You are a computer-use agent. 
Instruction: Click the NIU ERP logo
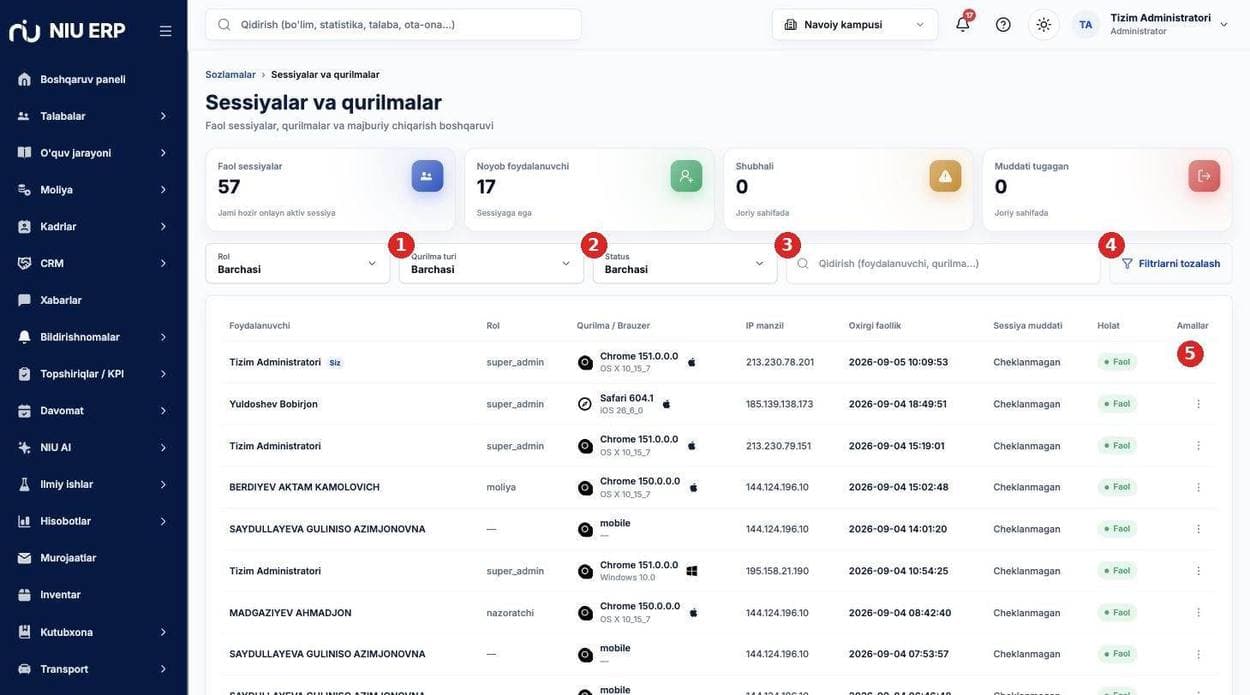[67, 31]
